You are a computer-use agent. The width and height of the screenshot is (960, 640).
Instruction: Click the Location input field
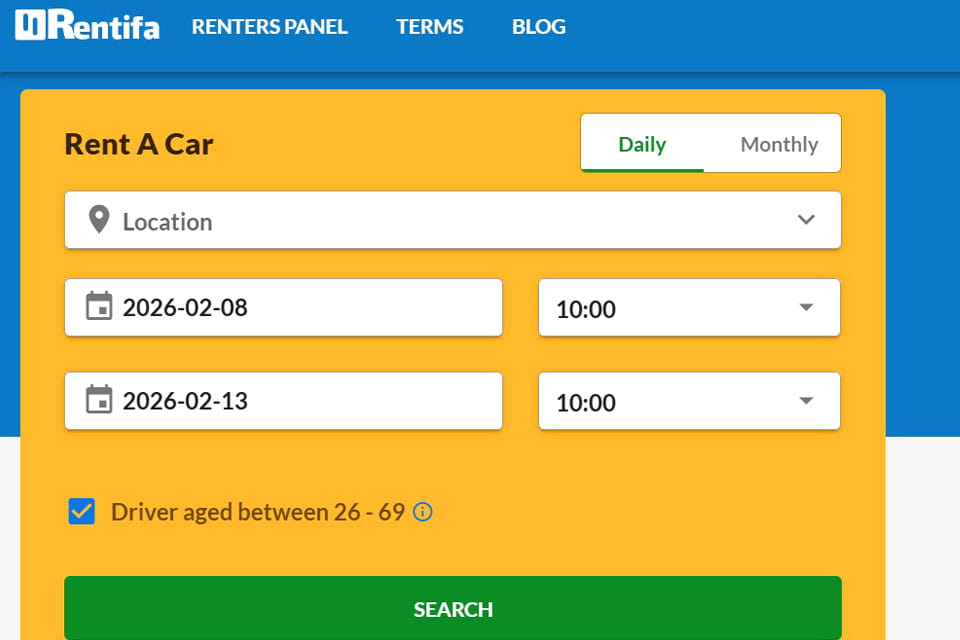450,221
